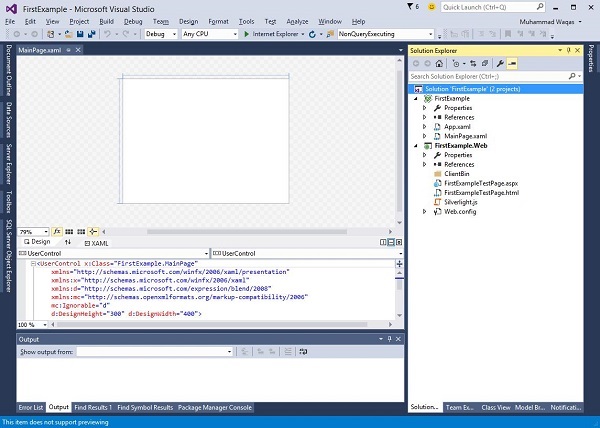Switch to the Error List tab
The image size is (600, 428).
pos(31,407)
